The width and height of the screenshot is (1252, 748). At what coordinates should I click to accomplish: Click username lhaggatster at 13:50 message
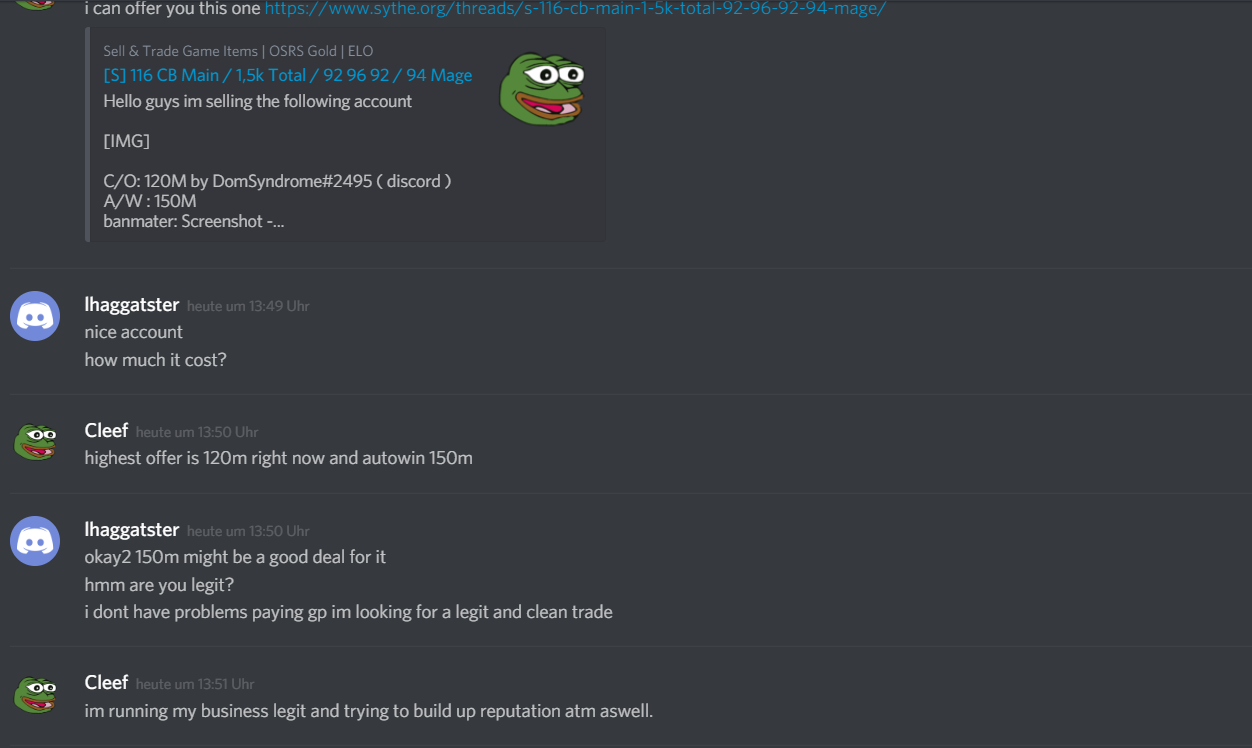click(132, 530)
